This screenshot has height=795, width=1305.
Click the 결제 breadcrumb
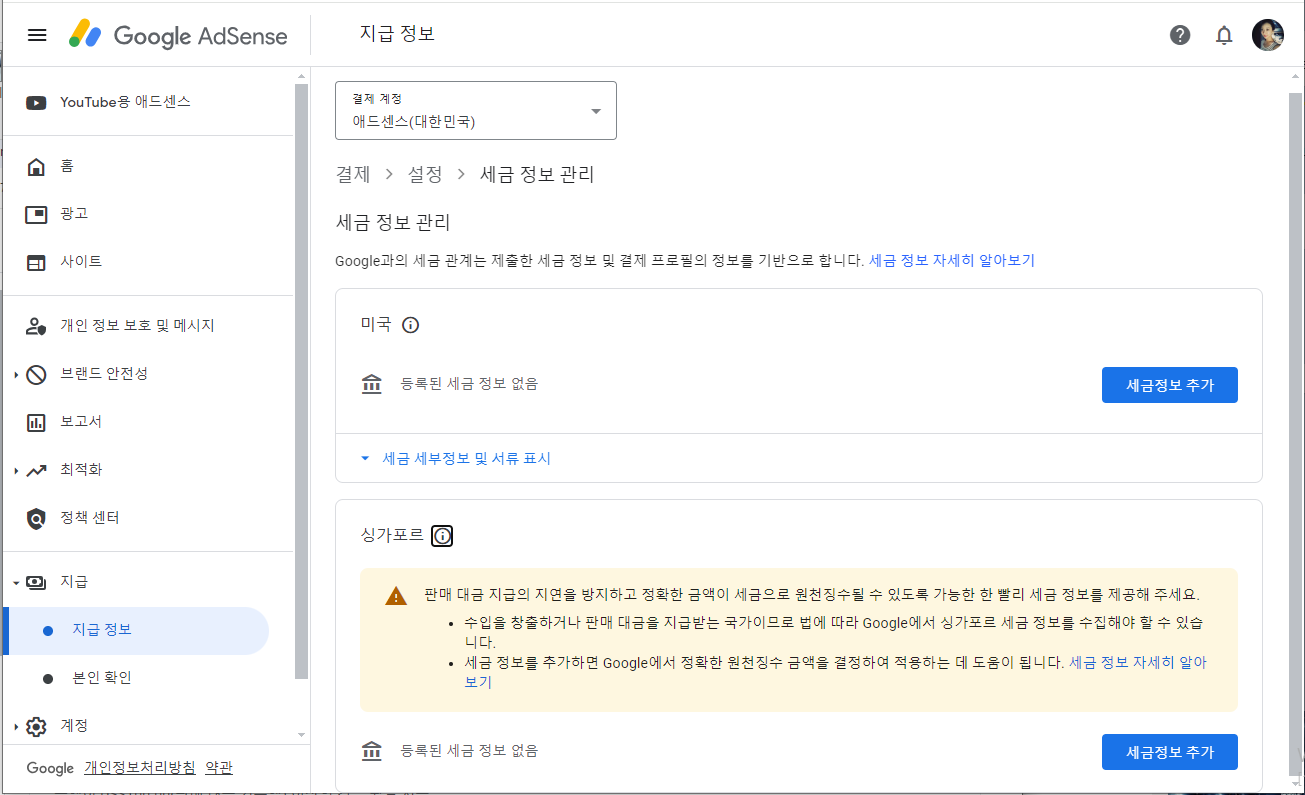point(352,175)
